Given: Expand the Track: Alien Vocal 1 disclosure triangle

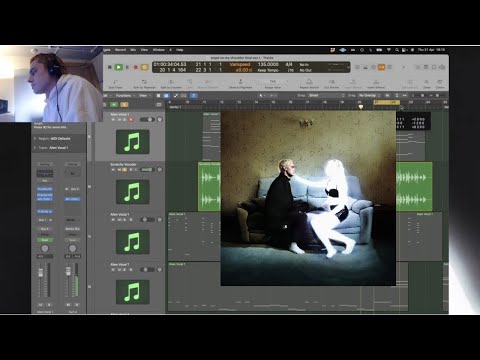Looking at the screenshot, I should click(35, 147).
